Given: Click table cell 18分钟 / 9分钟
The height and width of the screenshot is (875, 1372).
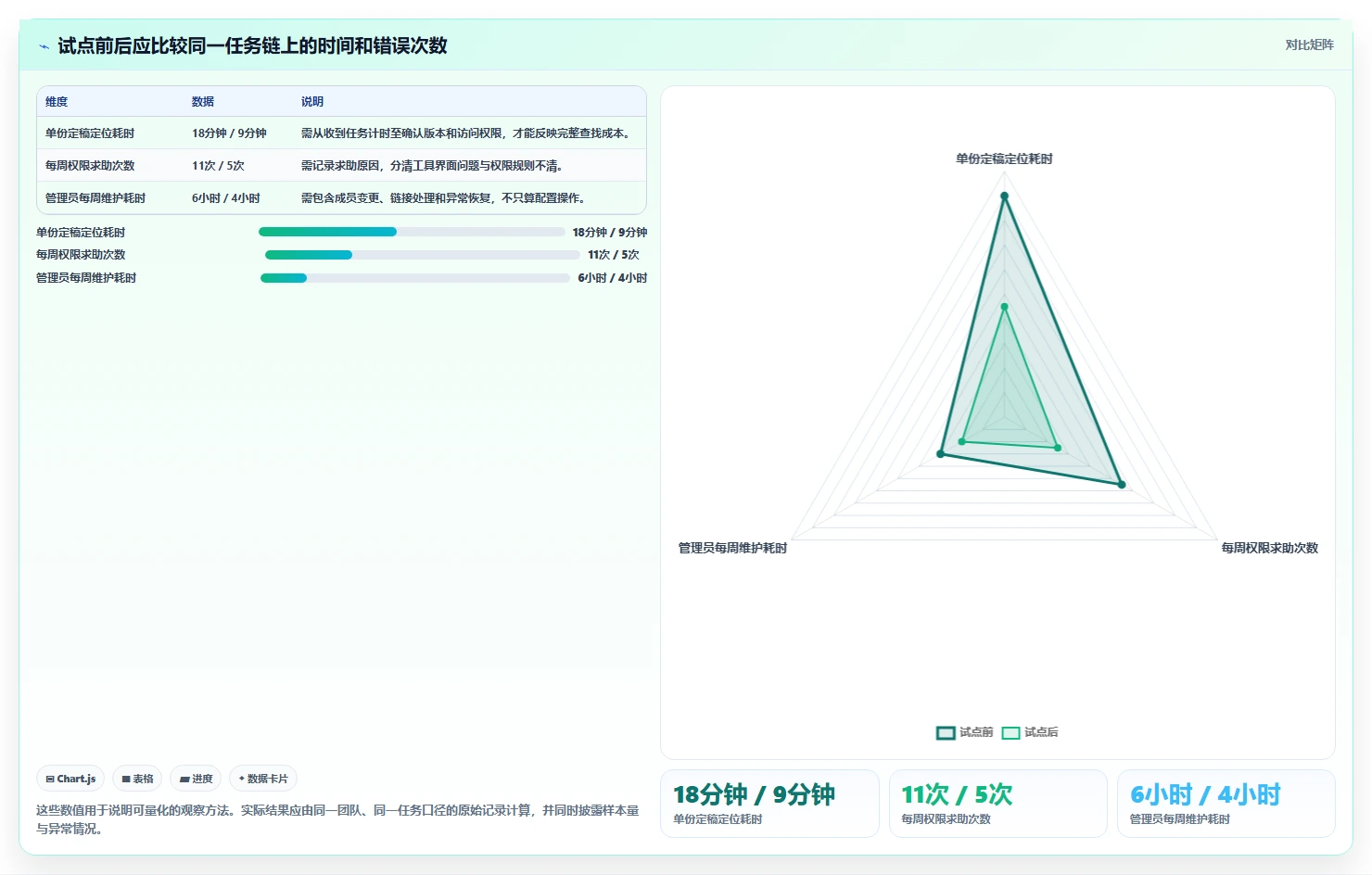Looking at the screenshot, I should (x=229, y=133).
